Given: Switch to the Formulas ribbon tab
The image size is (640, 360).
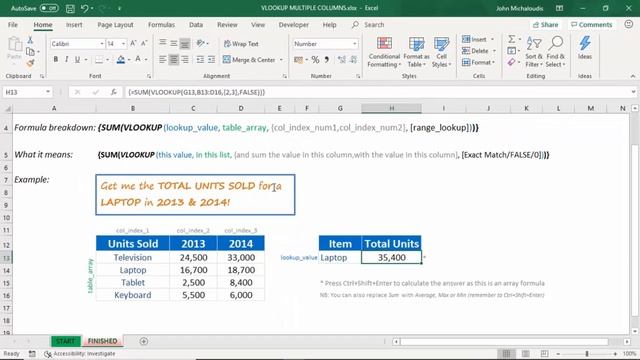Looking at the screenshot, I should point(161,24).
